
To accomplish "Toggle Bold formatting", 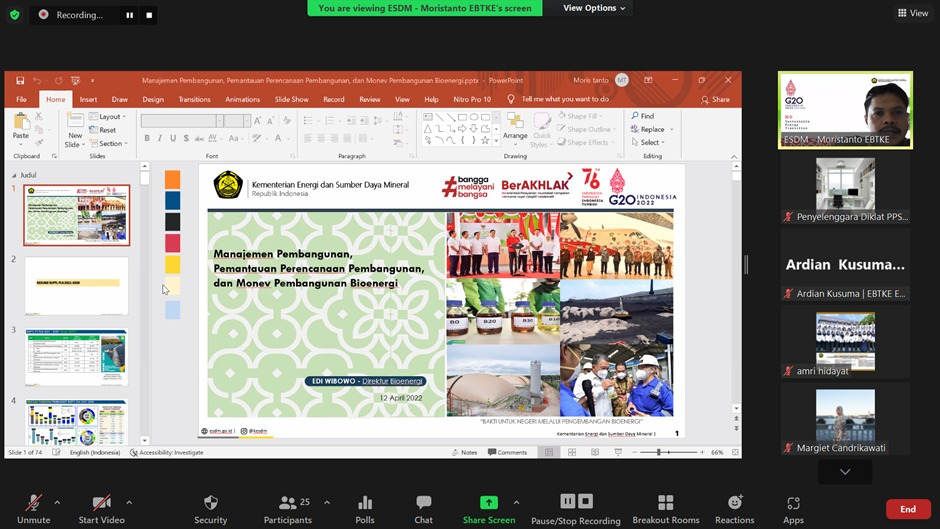I will 147,139.
